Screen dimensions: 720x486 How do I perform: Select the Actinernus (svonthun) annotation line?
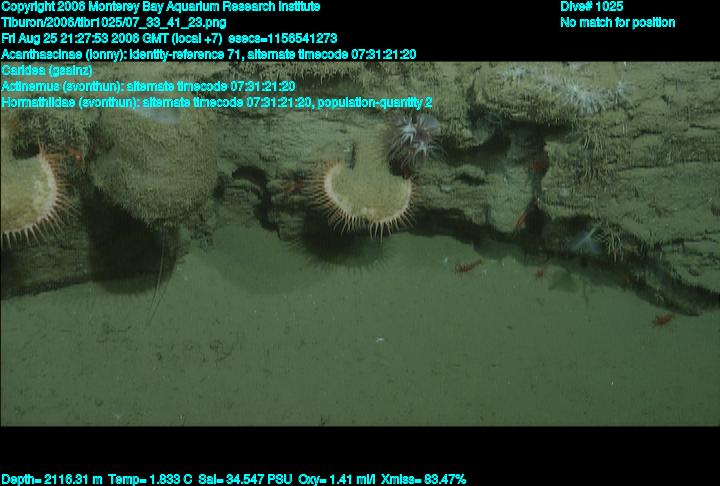pyautogui.click(x=148, y=86)
